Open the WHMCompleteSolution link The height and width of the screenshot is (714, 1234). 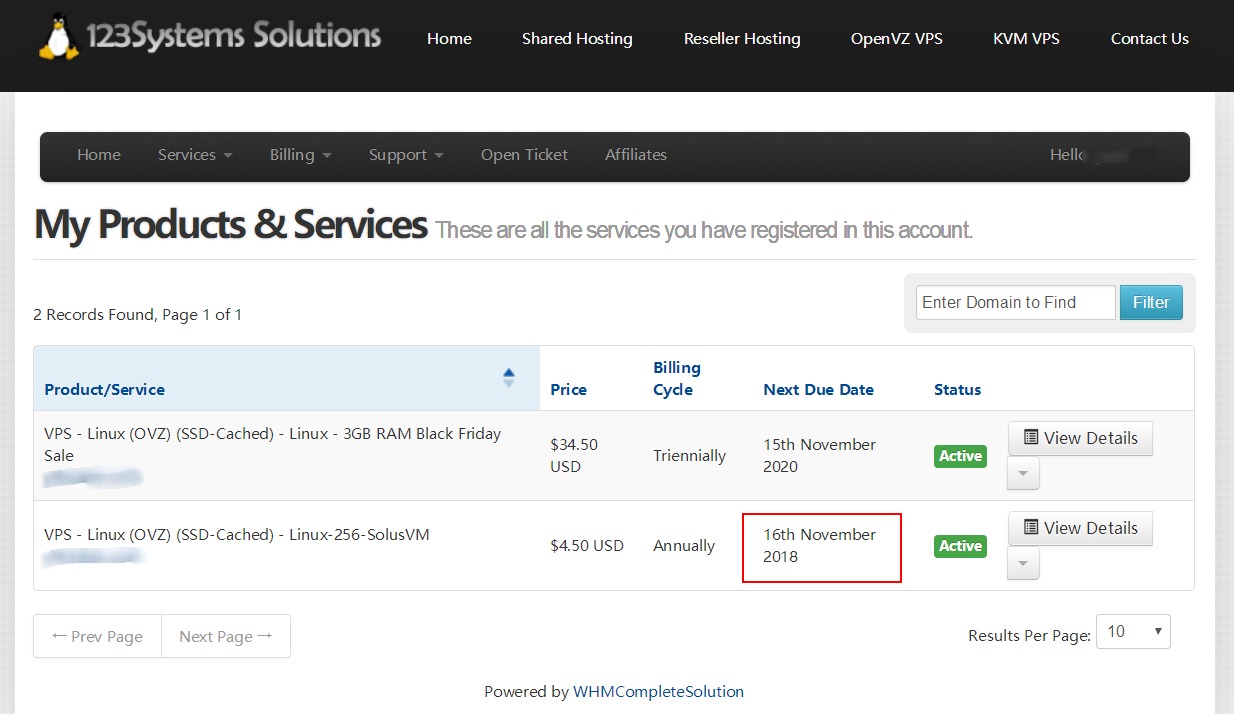[x=658, y=691]
